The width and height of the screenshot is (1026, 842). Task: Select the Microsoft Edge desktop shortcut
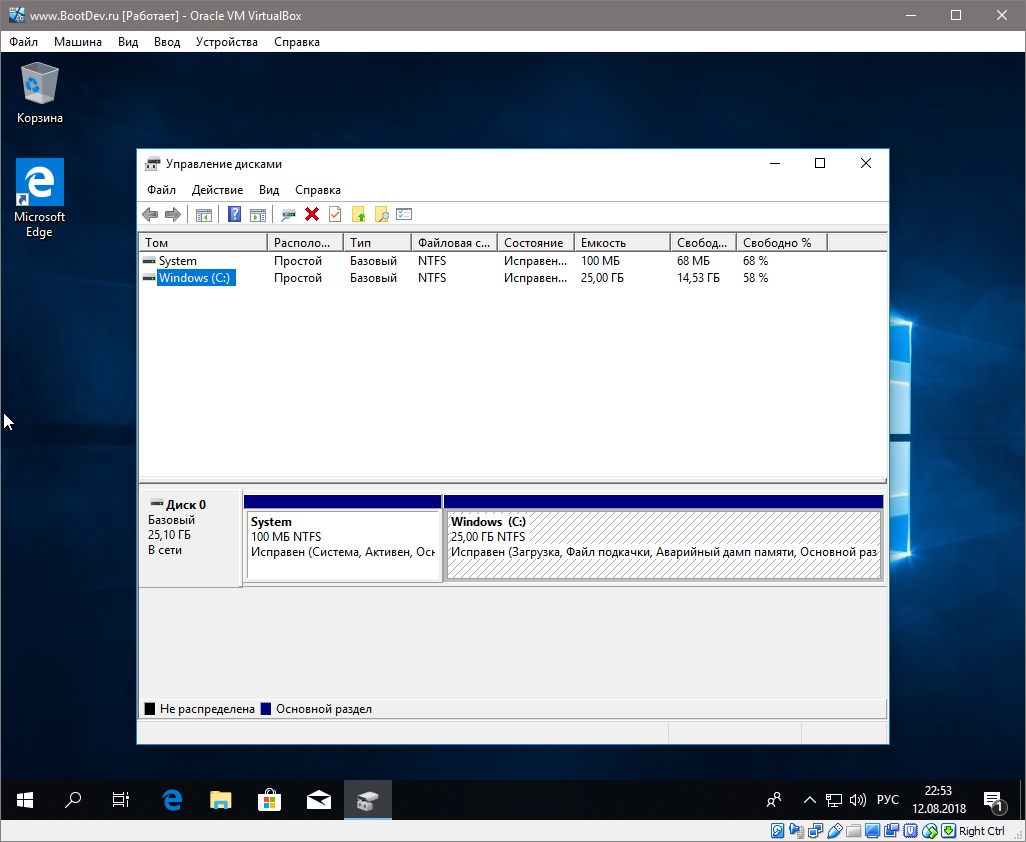click(39, 198)
